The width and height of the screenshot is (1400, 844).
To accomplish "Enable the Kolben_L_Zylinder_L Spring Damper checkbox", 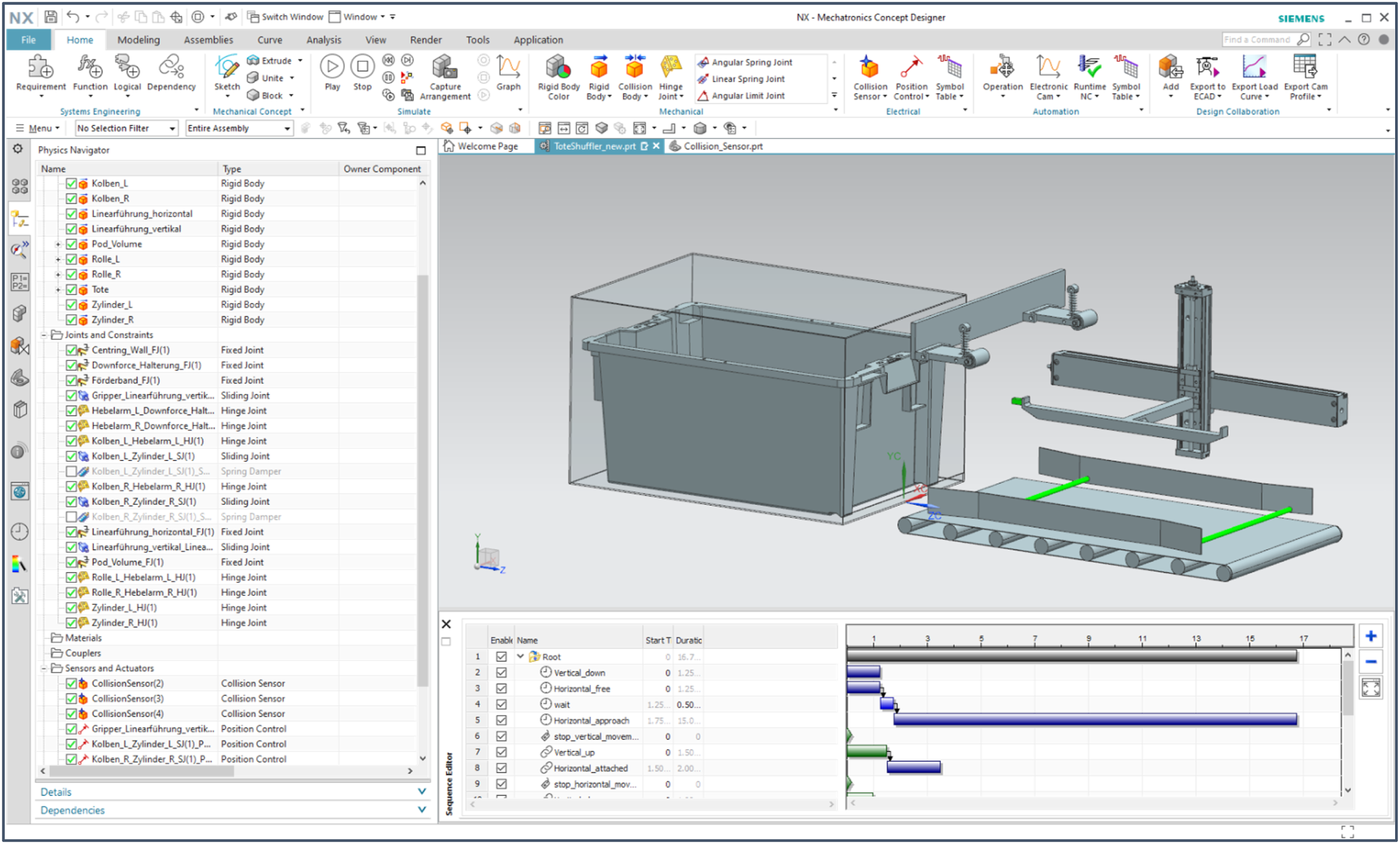I will point(71,471).
